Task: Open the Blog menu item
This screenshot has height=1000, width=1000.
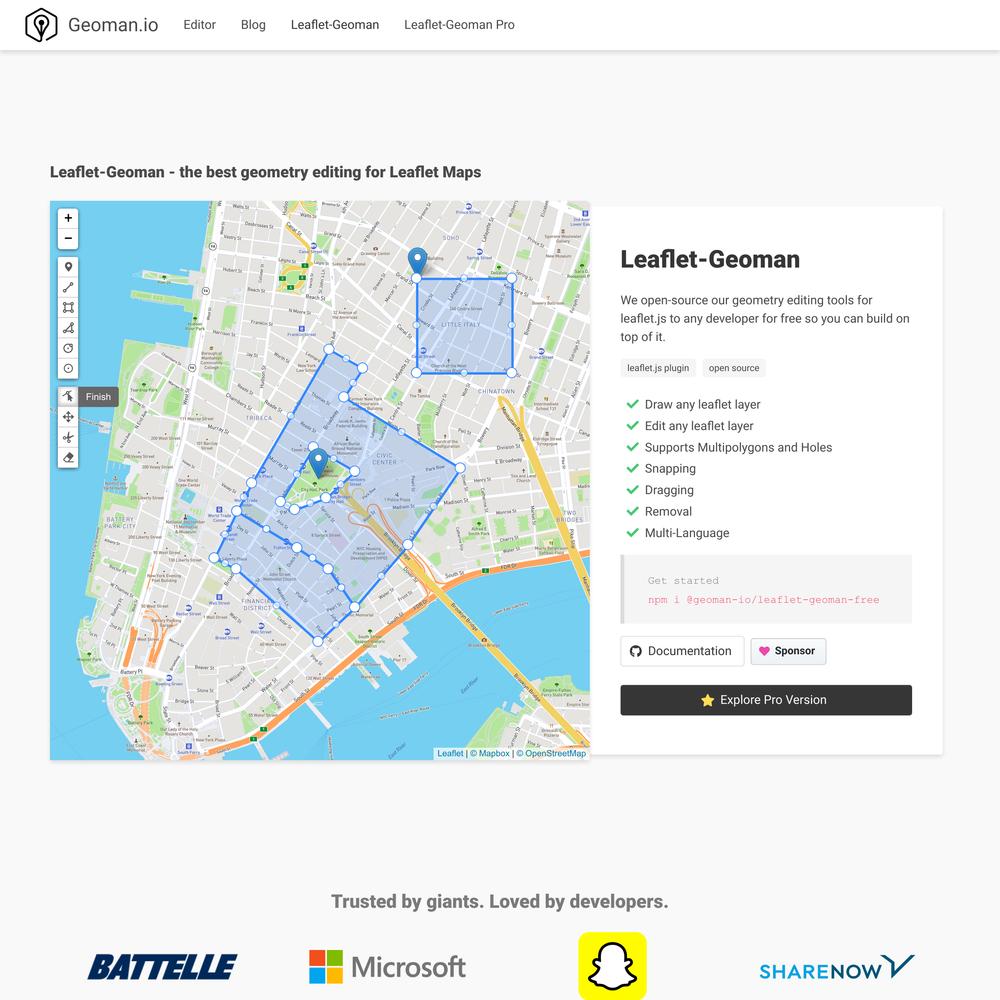Action: pos(253,25)
